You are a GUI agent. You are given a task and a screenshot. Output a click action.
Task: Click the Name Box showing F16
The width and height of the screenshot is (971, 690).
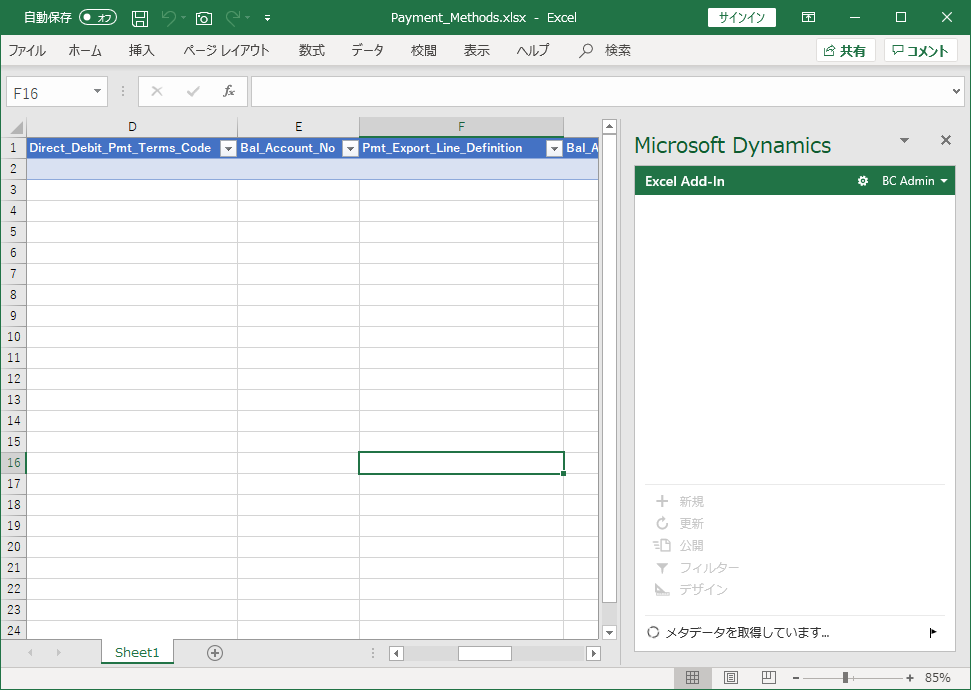click(x=48, y=92)
